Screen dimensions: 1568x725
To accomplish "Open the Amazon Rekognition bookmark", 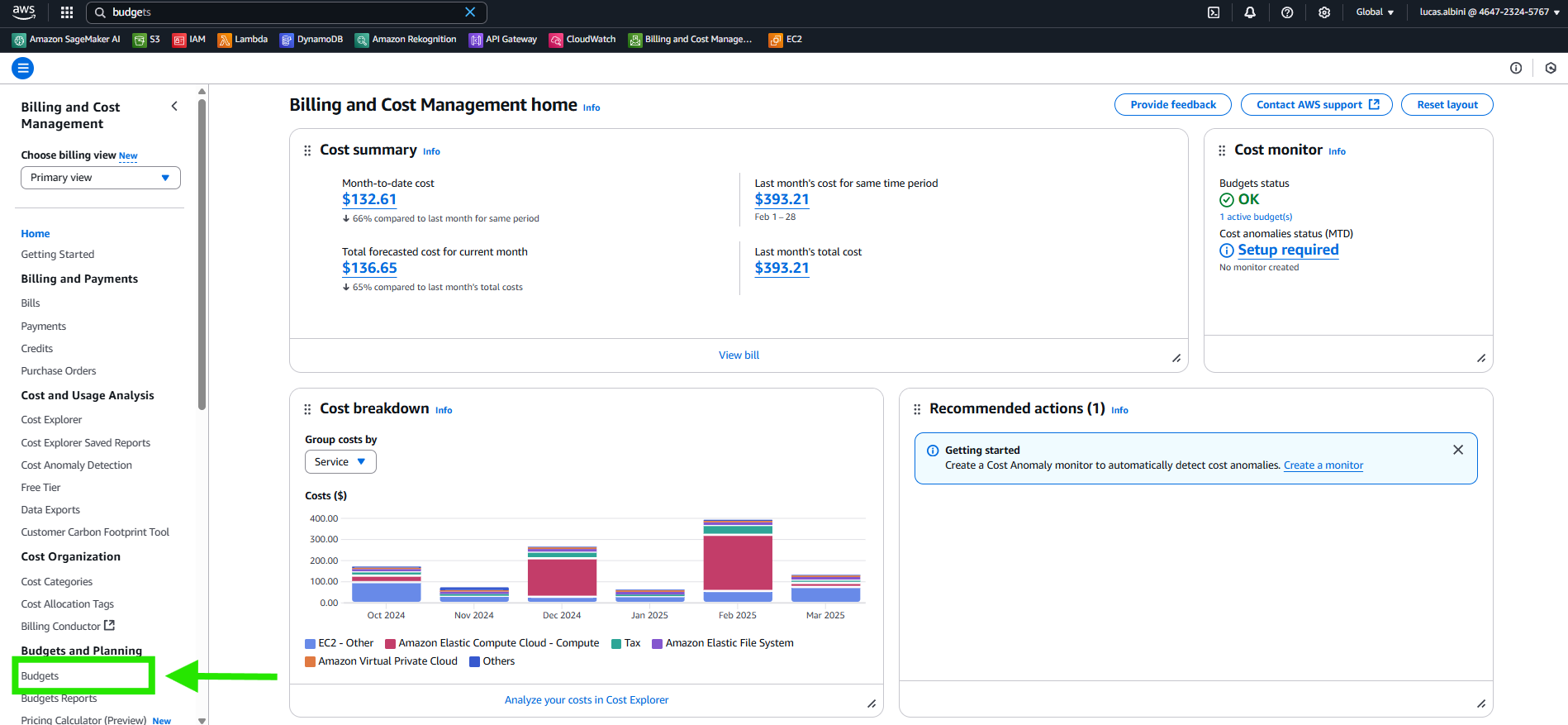I will (406, 40).
